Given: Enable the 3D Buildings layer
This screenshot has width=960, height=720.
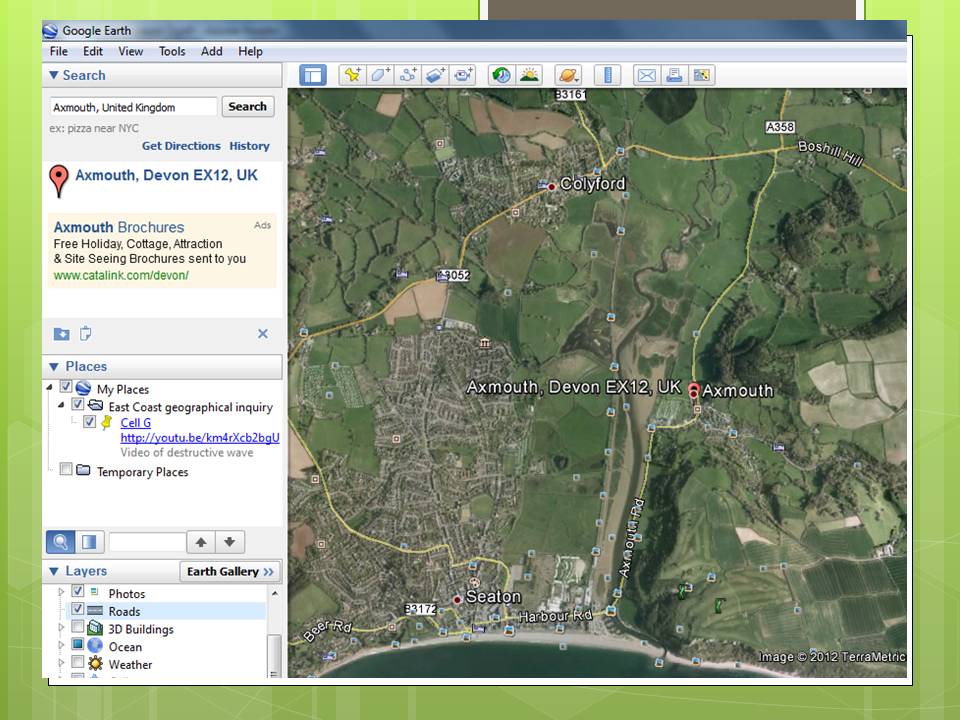Looking at the screenshot, I should pyautogui.click(x=77, y=629).
